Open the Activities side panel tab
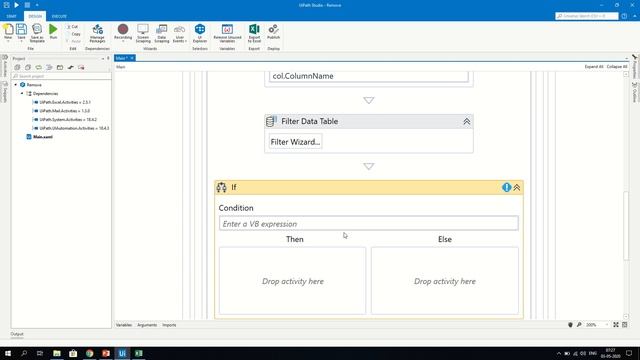This screenshot has width=640, height=360. tap(5, 67)
